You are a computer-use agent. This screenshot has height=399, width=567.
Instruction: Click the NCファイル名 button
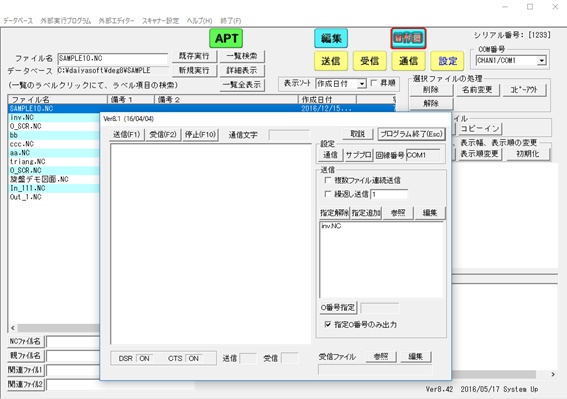[25, 341]
